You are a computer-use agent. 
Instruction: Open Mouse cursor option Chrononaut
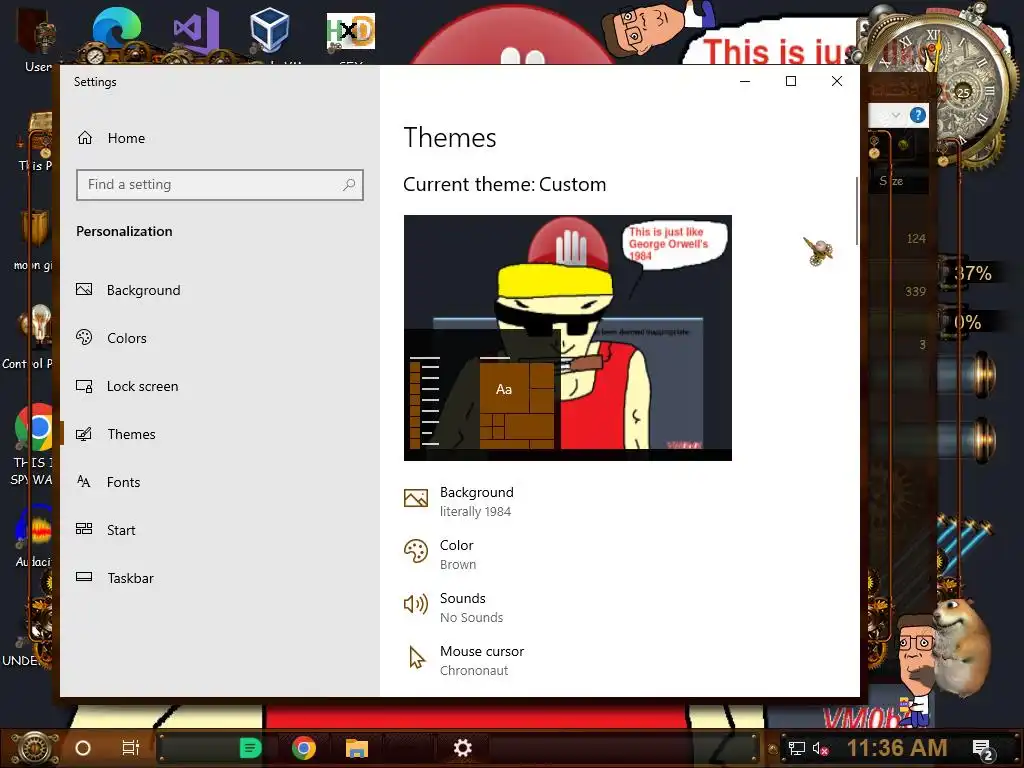click(464, 660)
